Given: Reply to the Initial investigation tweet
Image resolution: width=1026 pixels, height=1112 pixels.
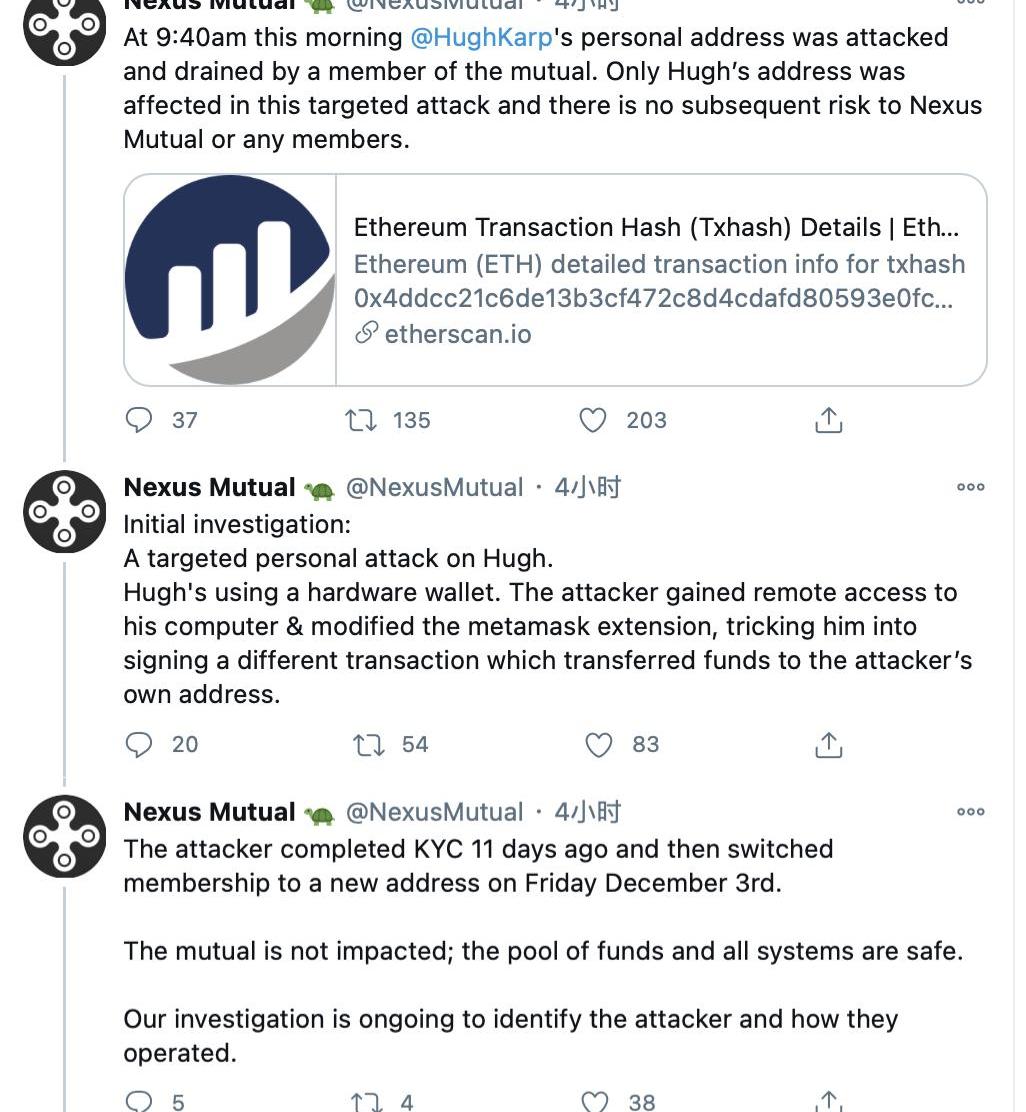Looking at the screenshot, I should tap(139, 745).
